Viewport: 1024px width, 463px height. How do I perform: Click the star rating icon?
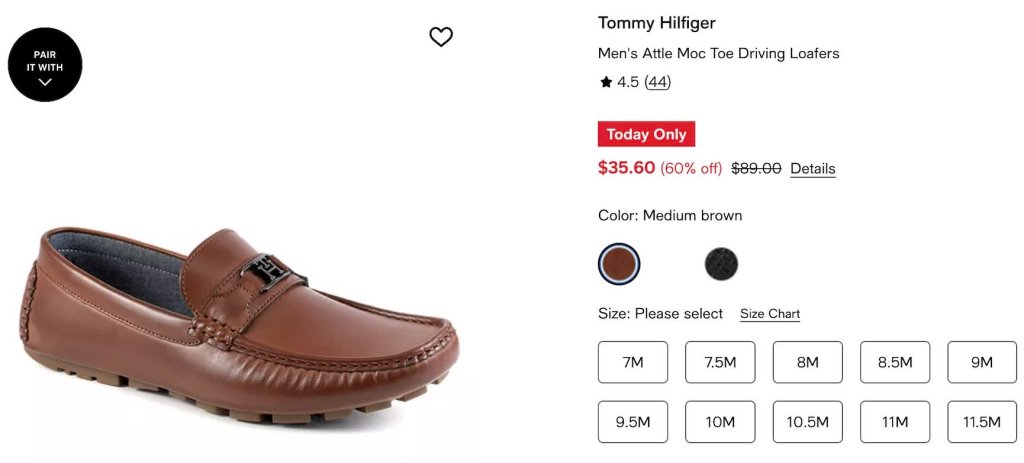coord(606,82)
